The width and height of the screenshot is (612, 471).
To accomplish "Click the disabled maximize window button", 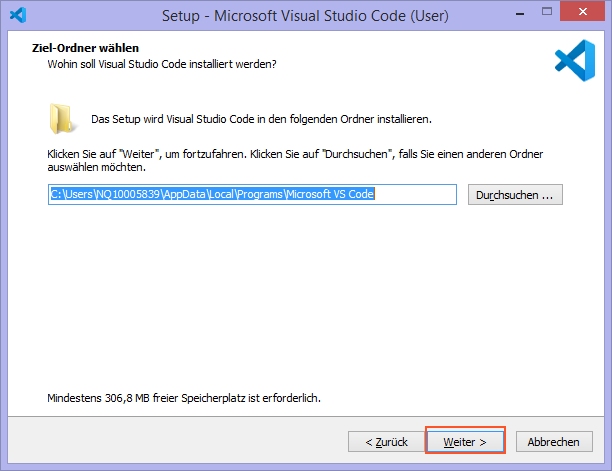I will coord(547,12).
